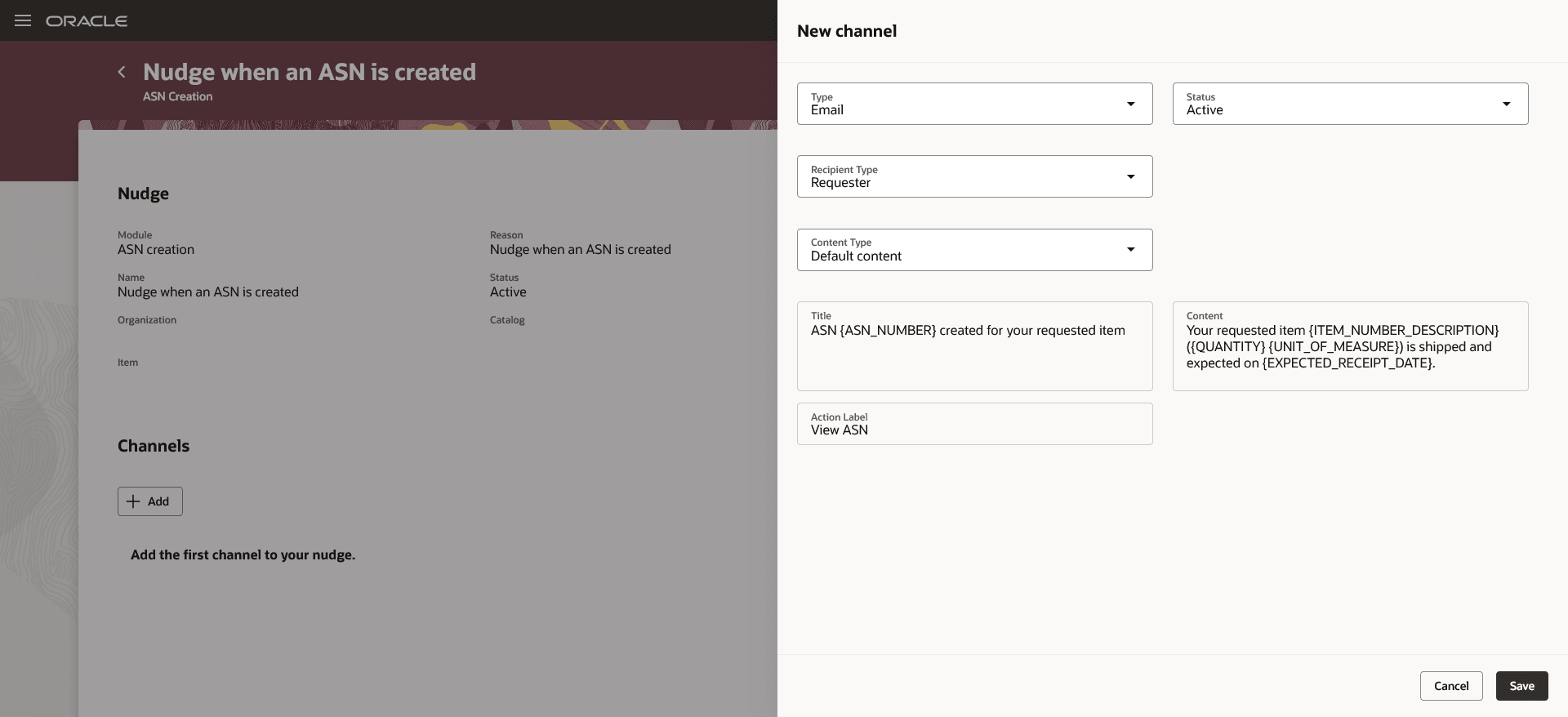
Task: Click the Item label
Action: click(127, 363)
